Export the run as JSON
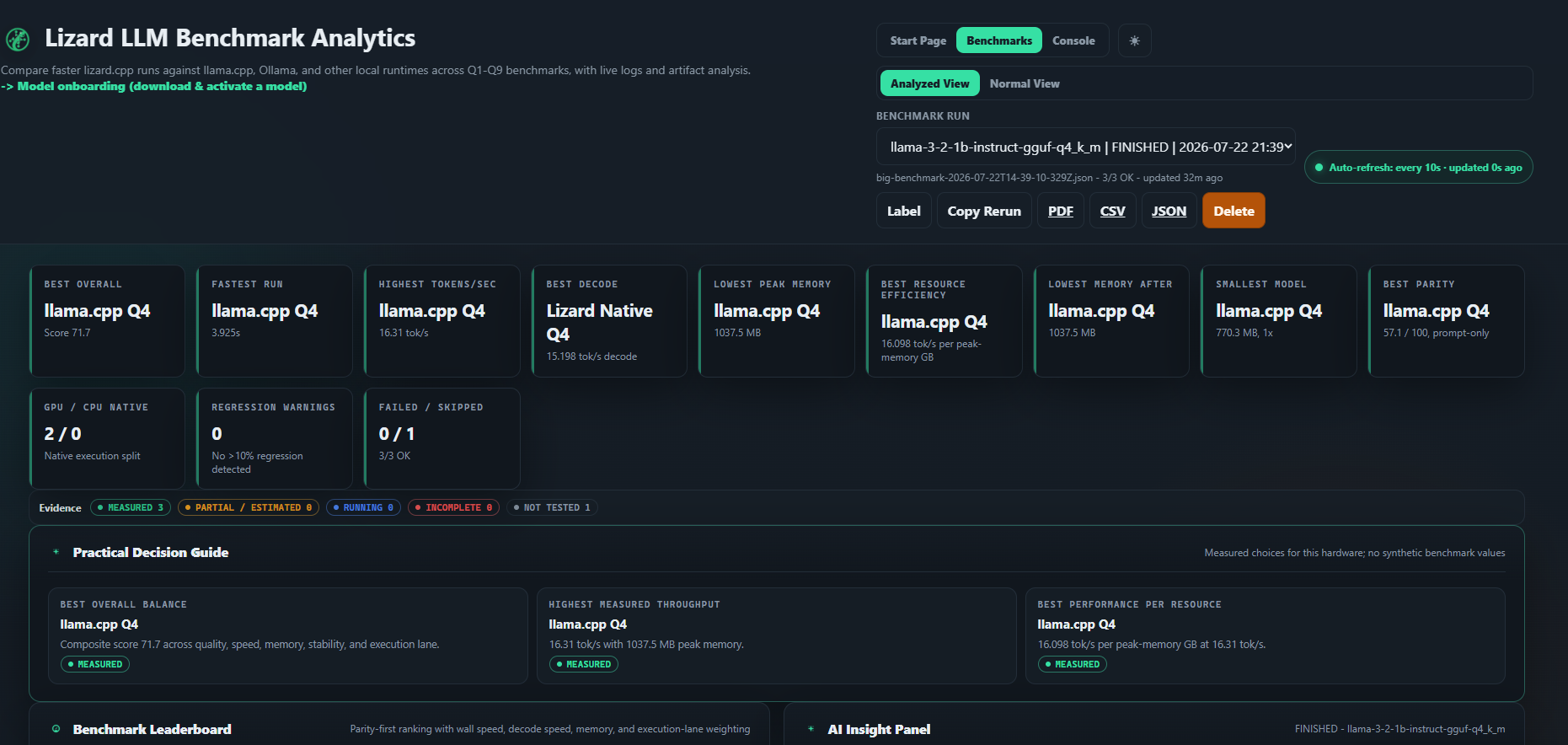This screenshot has height=745, width=1568. tap(1169, 211)
